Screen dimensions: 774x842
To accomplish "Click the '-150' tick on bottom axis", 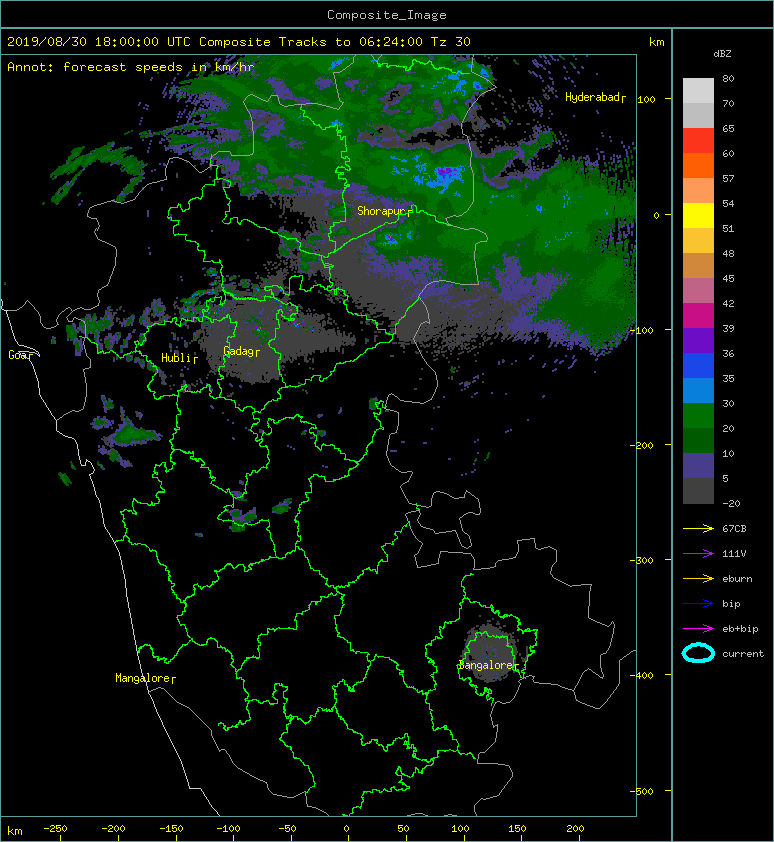I will coord(171,829).
